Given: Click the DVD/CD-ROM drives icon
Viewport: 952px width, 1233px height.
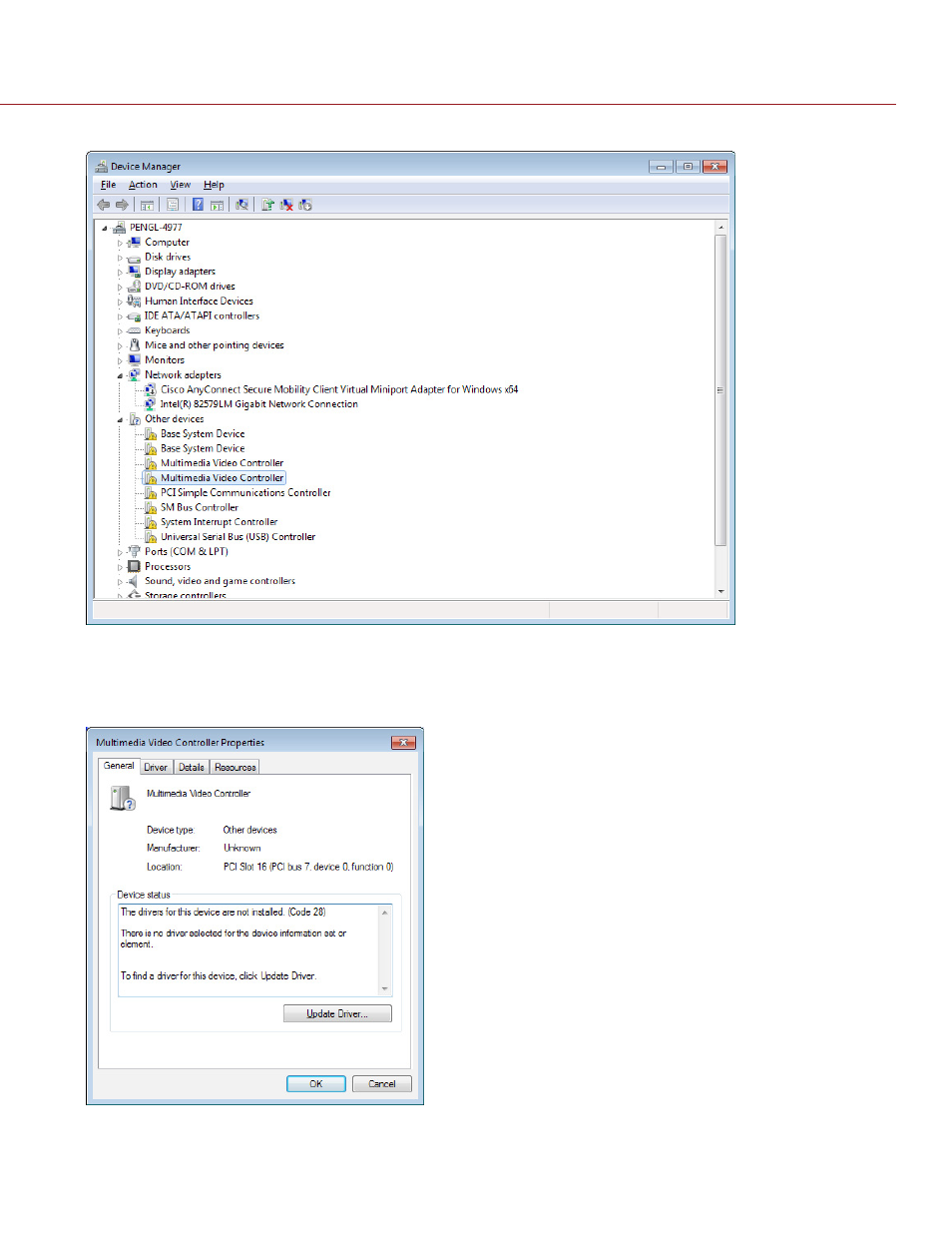Looking at the screenshot, I should (134, 287).
